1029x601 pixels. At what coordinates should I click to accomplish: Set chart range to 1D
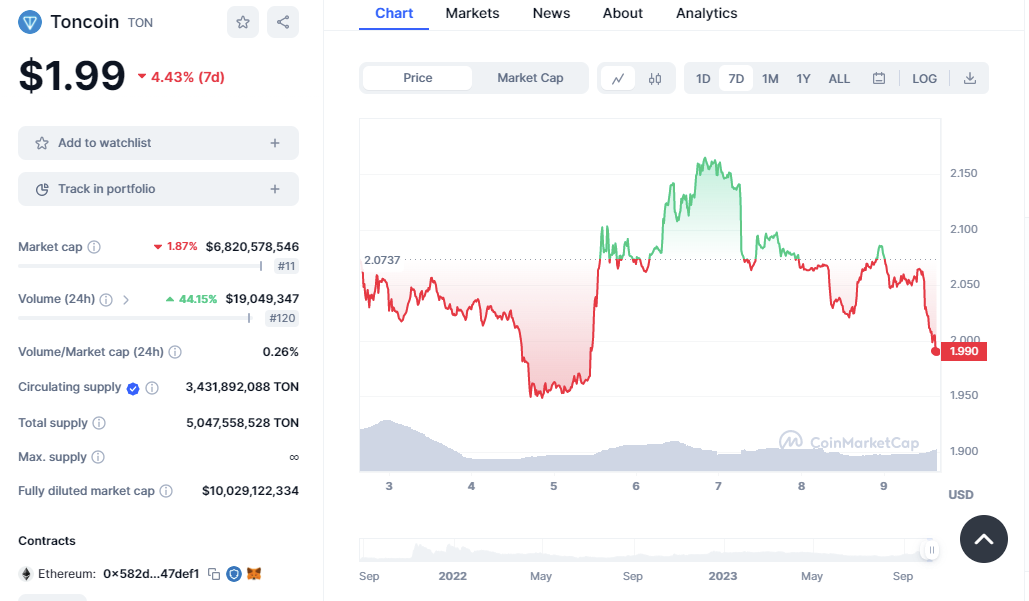pos(703,79)
